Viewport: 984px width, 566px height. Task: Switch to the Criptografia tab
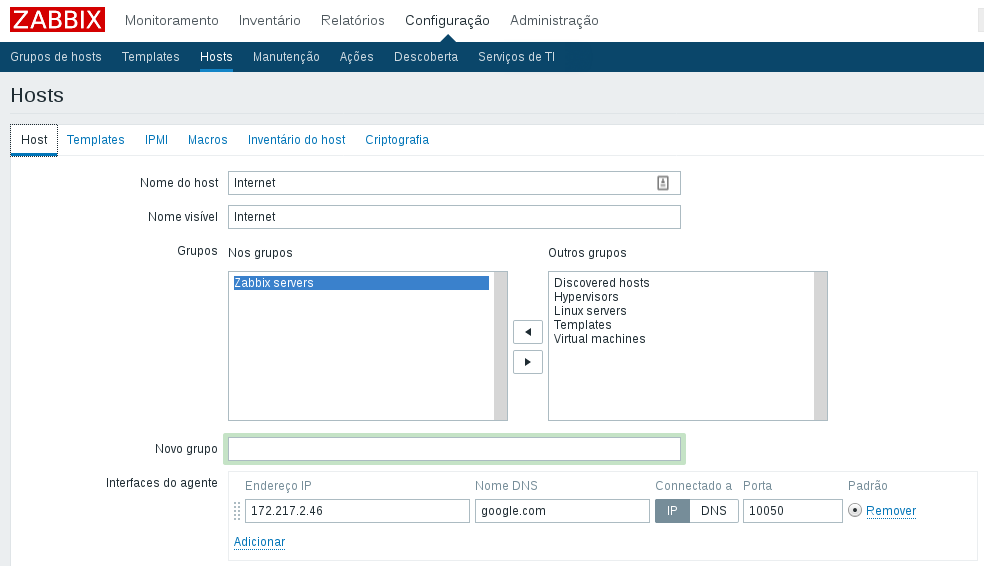tap(397, 140)
